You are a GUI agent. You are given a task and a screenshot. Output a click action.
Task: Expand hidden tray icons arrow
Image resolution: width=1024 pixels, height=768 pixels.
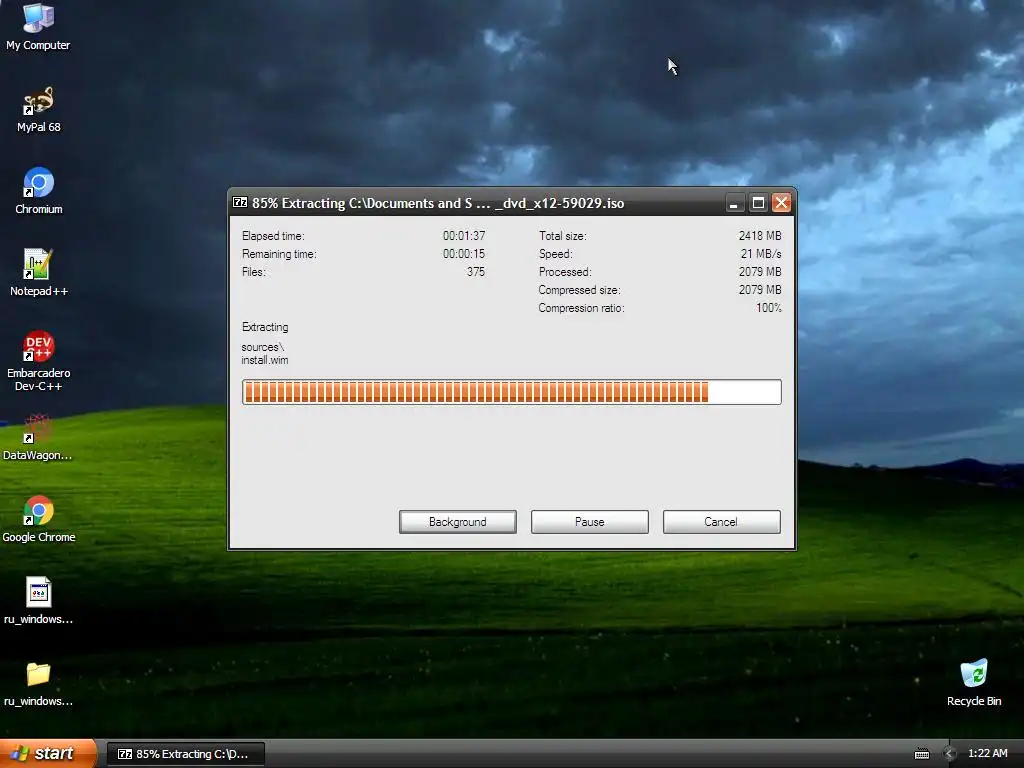click(x=950, y=754)
